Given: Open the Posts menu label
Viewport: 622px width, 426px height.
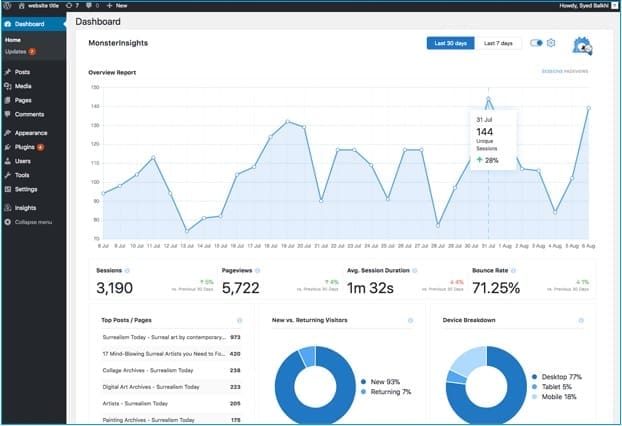Looking at the screenshot, I should click(x=22, y=72).
